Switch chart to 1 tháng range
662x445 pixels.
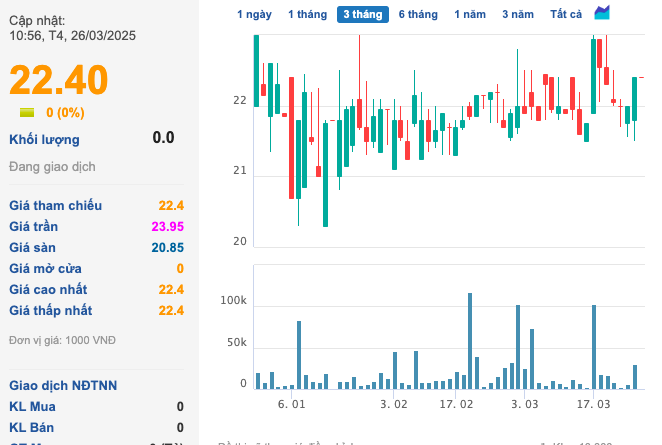click(x=306, y=14)
